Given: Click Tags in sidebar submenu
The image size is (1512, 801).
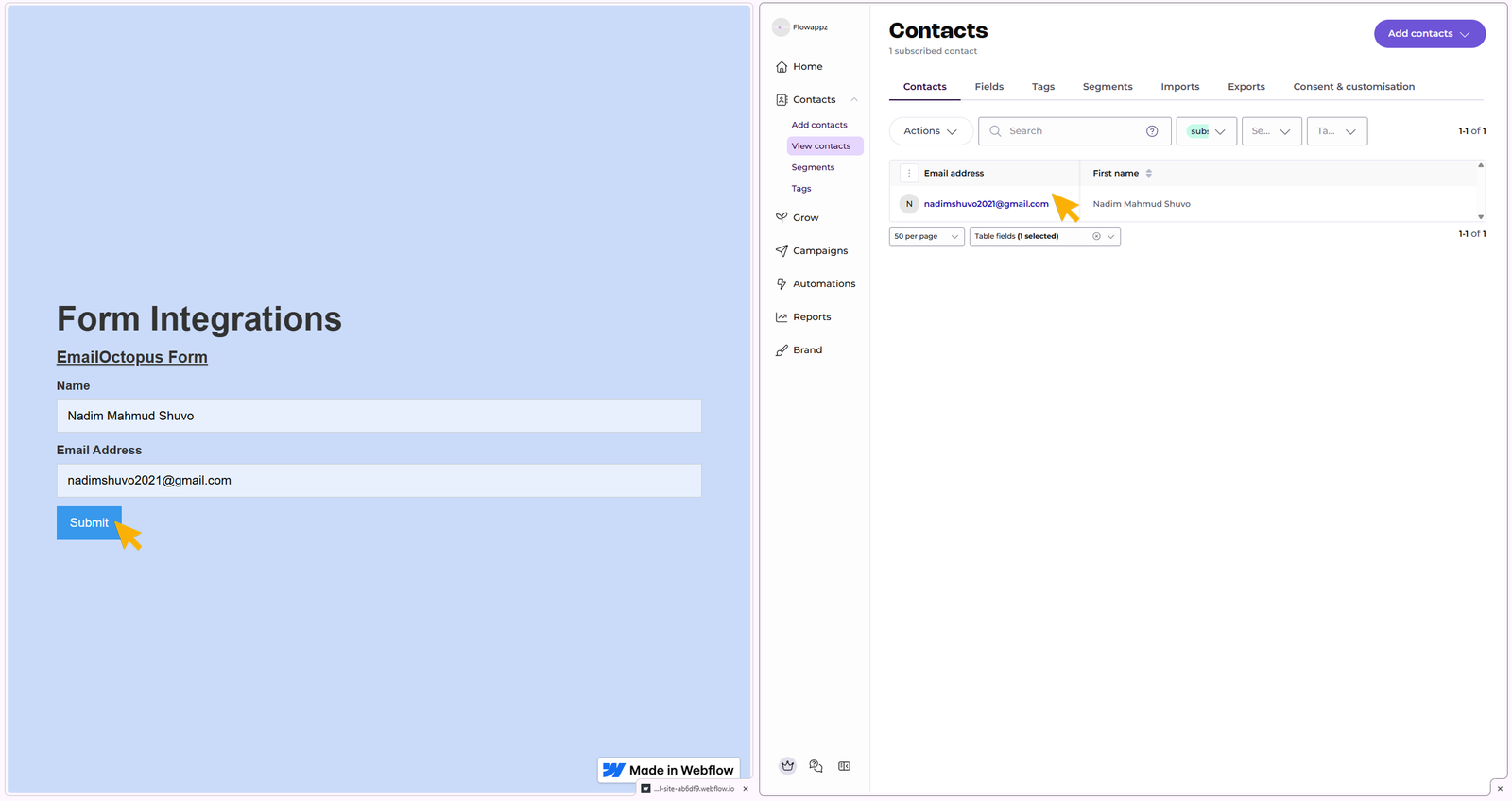Looking at the screenshot, I should coord(801,189).
